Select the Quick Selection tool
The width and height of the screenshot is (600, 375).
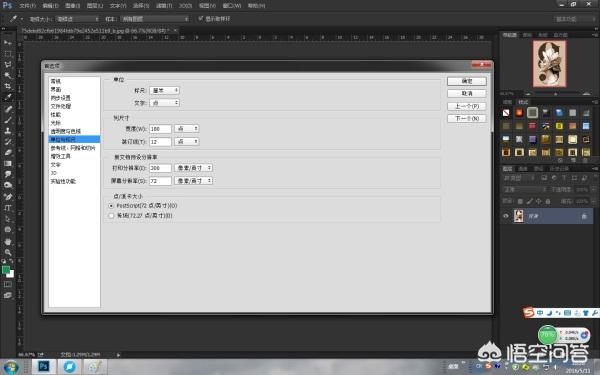pyautogui.click(x=8, y=75)
